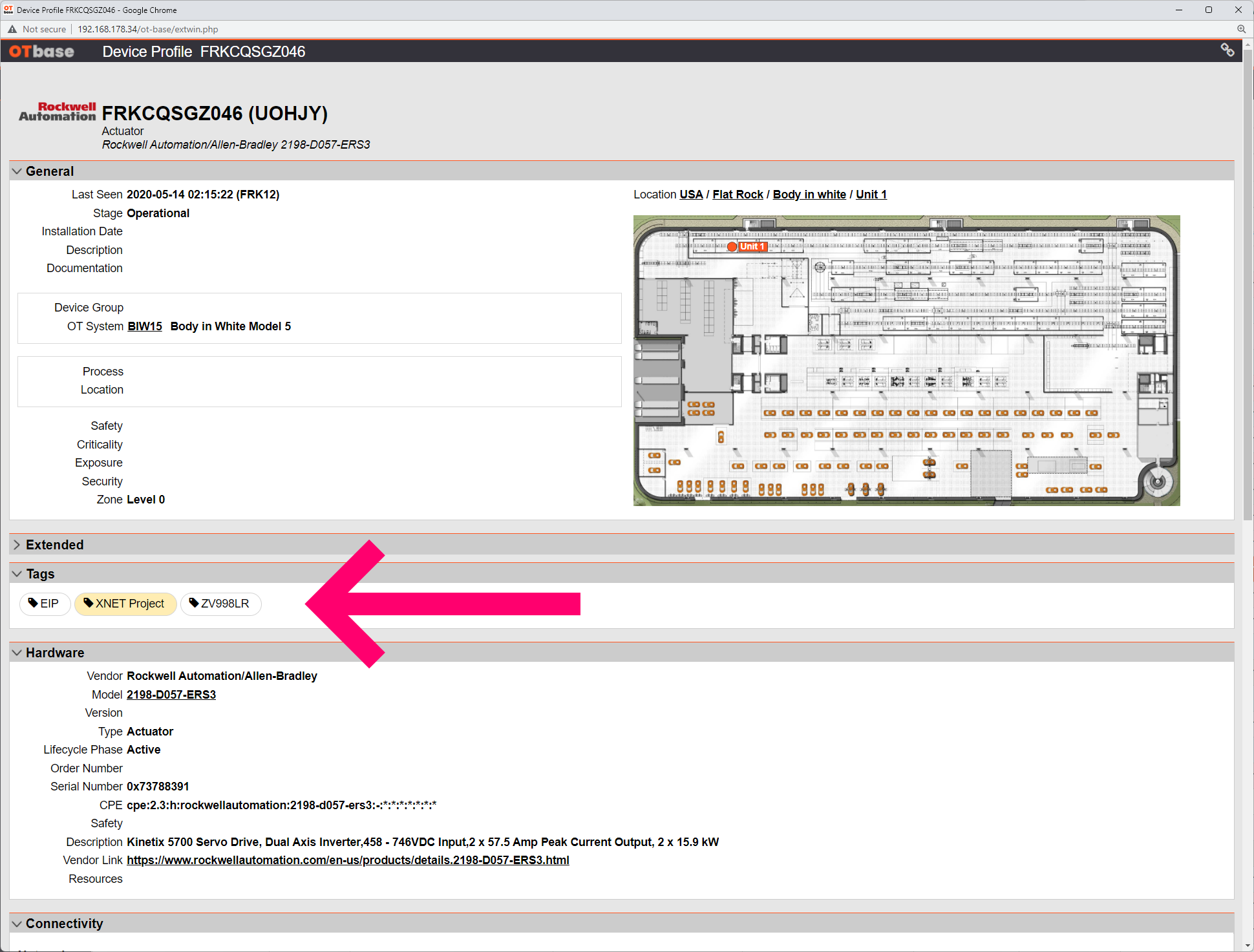Click the Criticality label

click(100, 445)
